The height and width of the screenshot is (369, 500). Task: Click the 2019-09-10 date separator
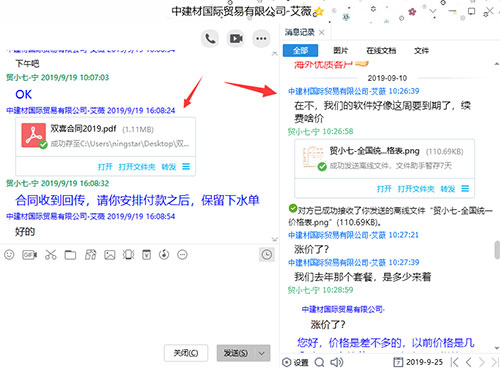[x=387, y=78]
